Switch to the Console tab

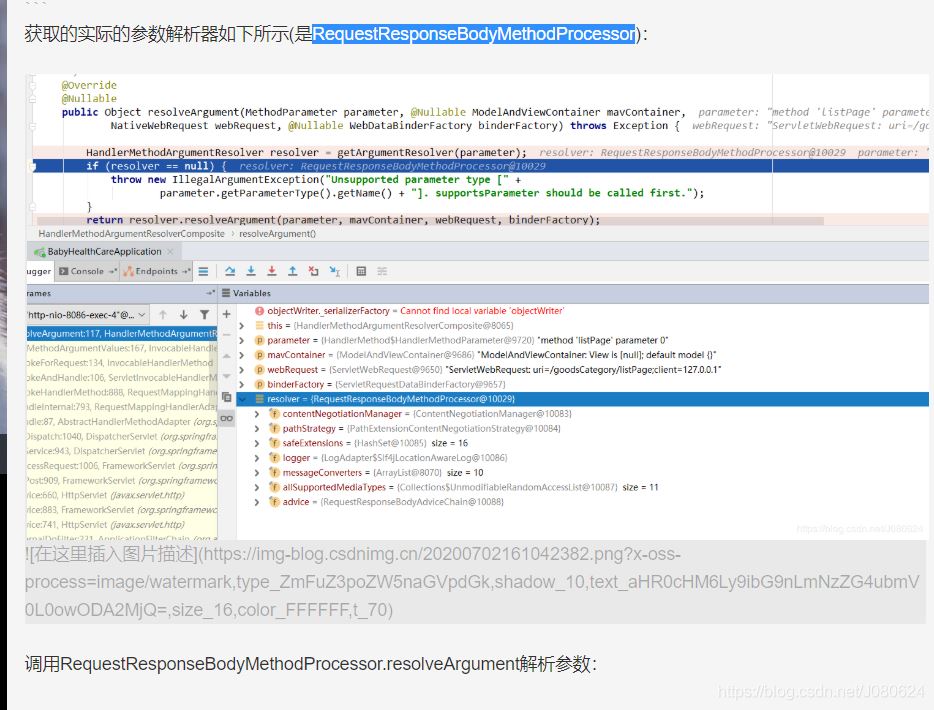click(87, 271)
